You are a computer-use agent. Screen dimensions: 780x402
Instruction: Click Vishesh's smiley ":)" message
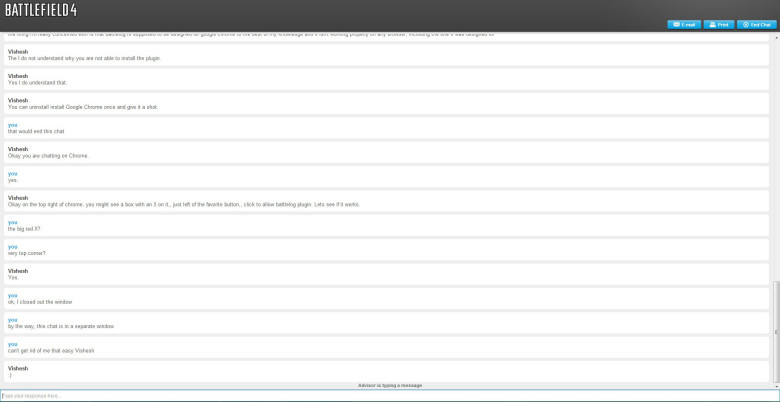pyautogui.click(x=387, y=372)
